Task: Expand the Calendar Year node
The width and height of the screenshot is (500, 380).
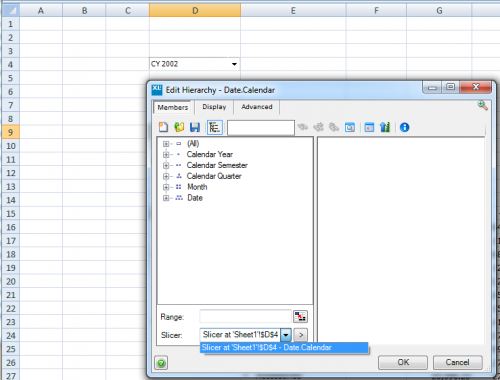Action: coord(166,155)
